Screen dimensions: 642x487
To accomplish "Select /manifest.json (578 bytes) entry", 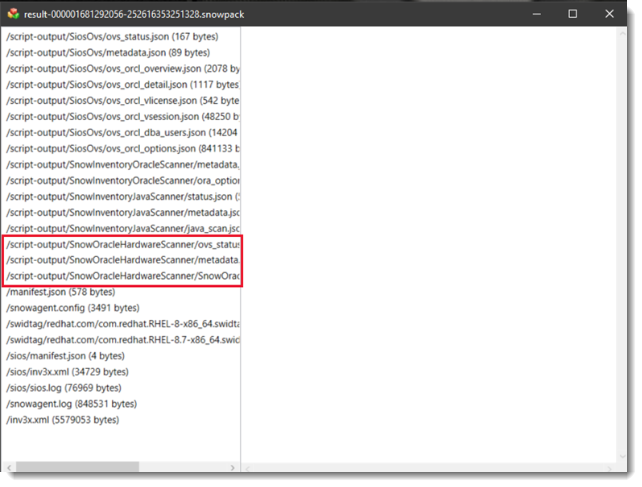I will [61, 292].
